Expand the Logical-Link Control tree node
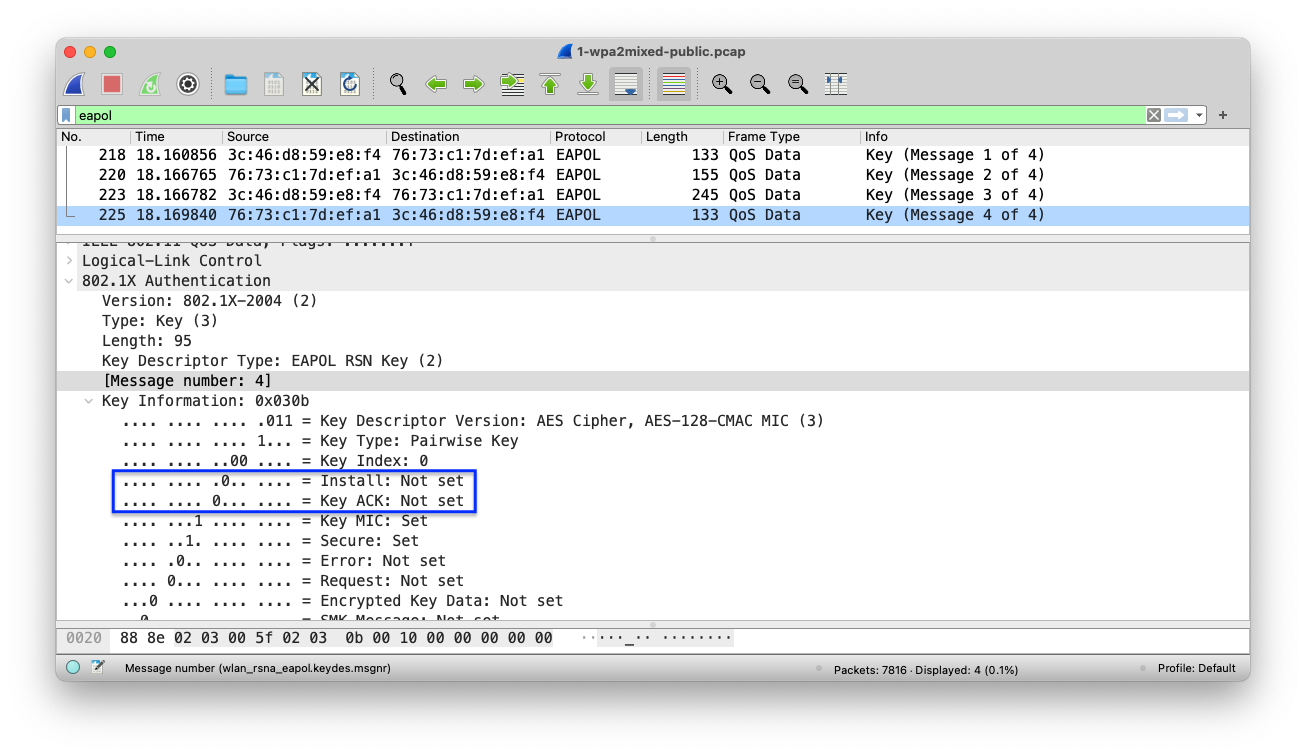 pos(69,261)
